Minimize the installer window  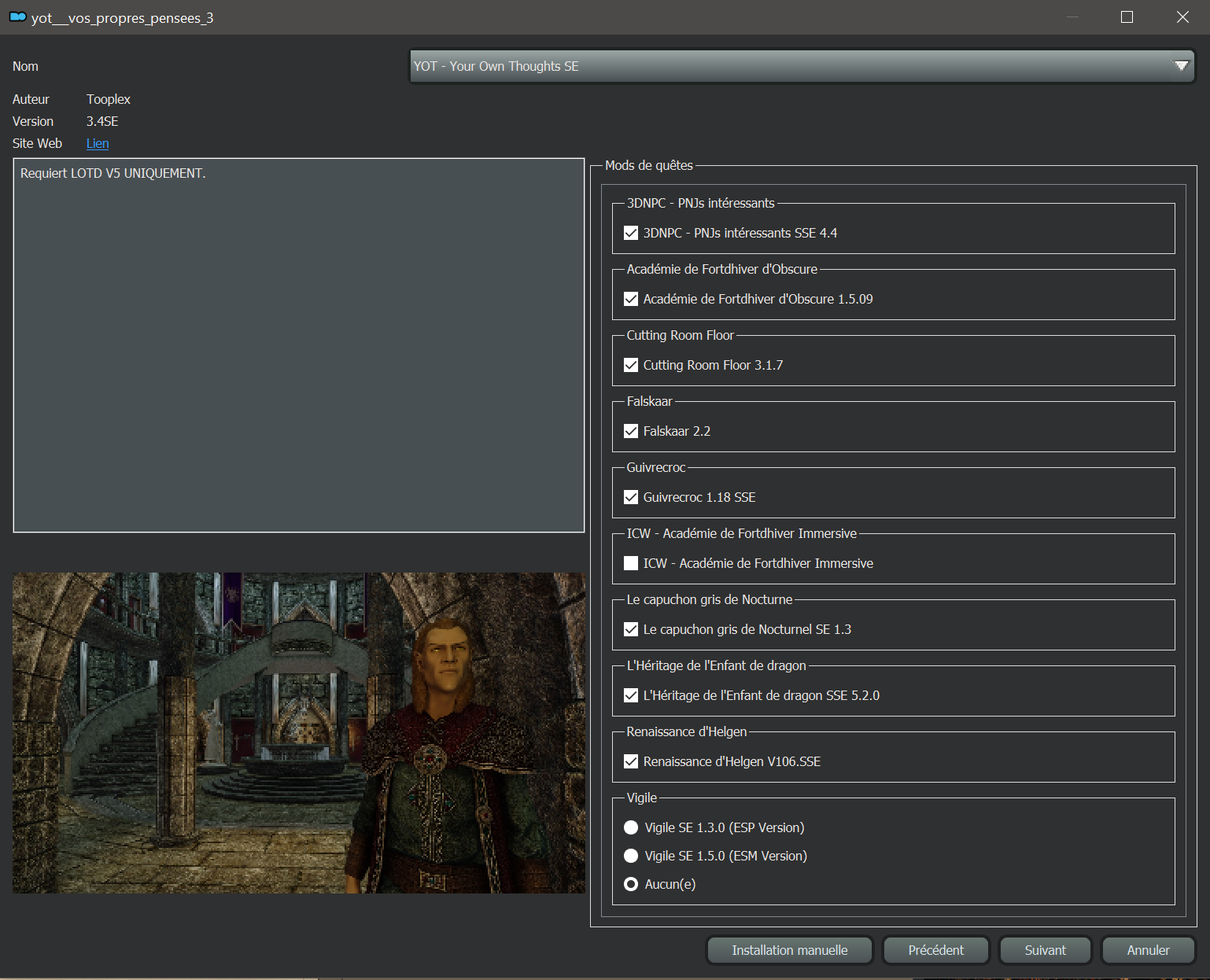[1072, 17]
